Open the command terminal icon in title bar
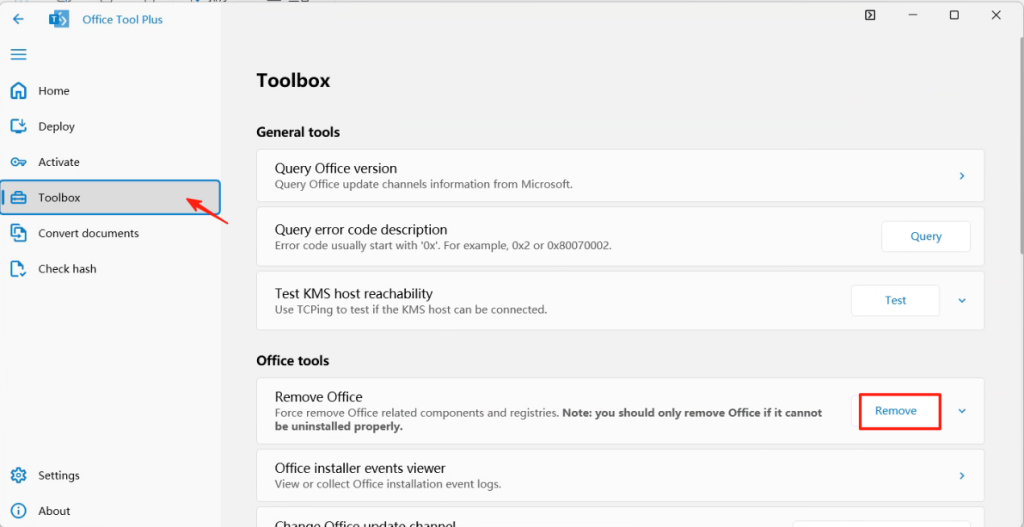The image size is (1024, 527). 871,15
